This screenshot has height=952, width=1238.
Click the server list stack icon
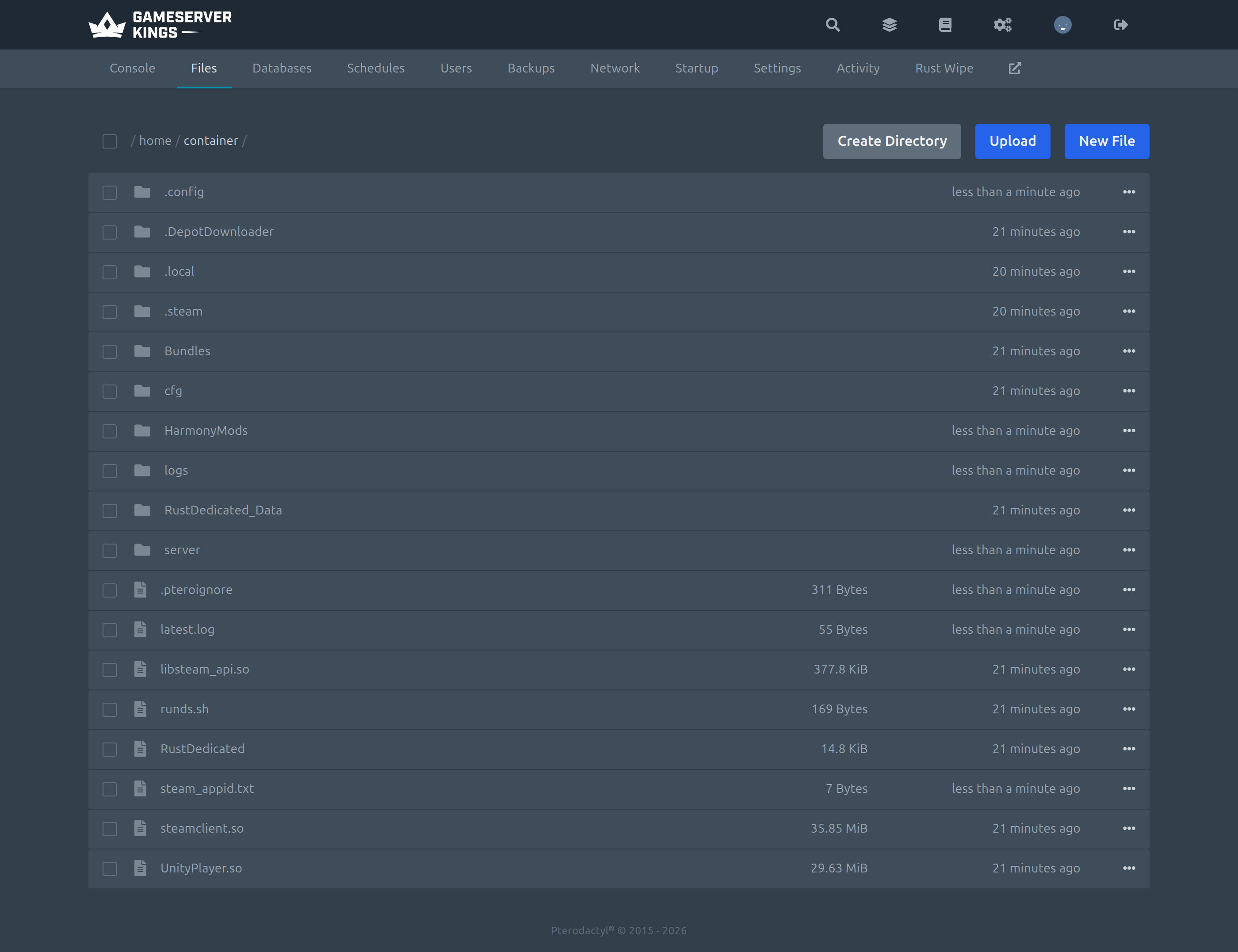(x=890, y=24)
